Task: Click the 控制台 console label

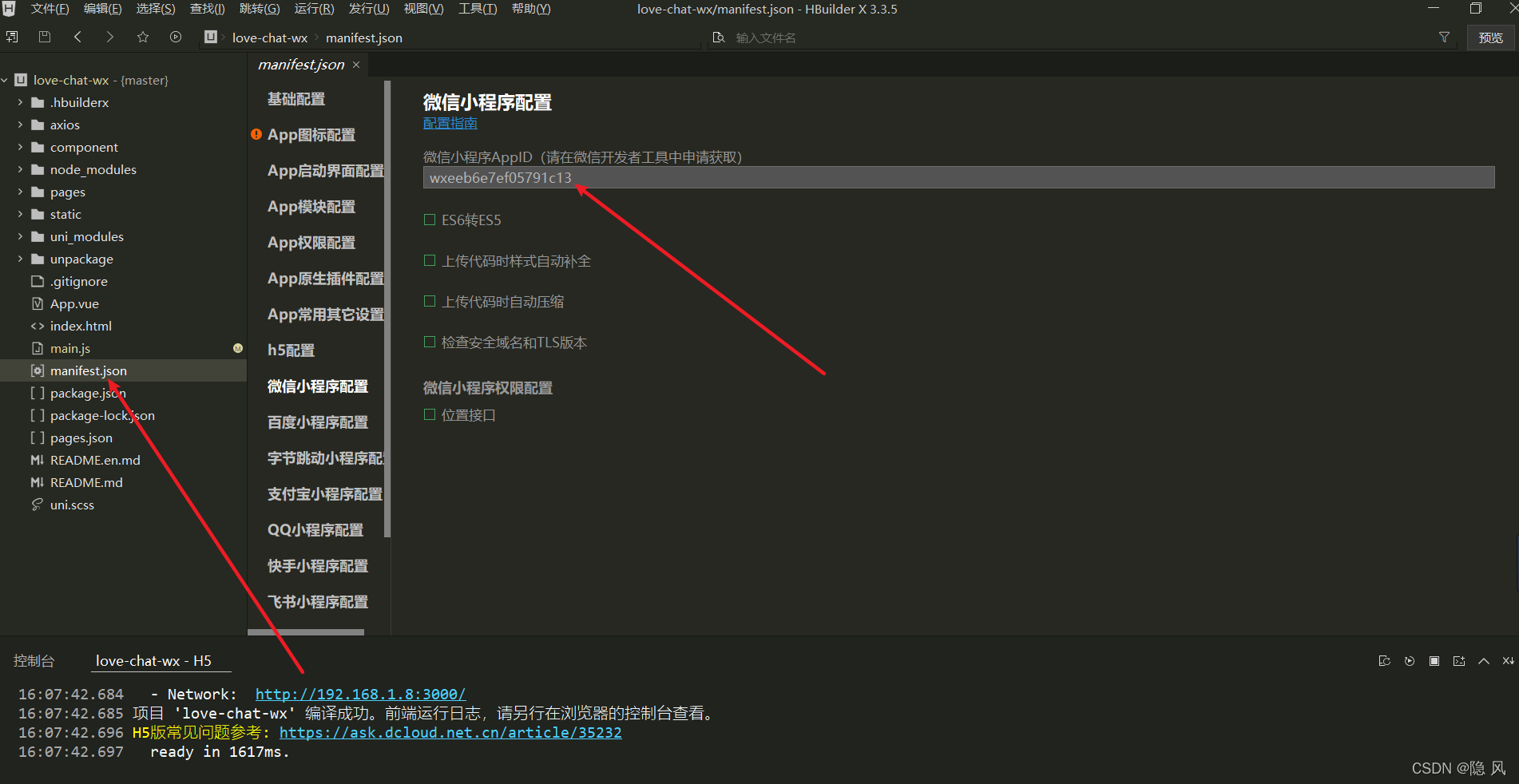Action: tap(34, 661)
